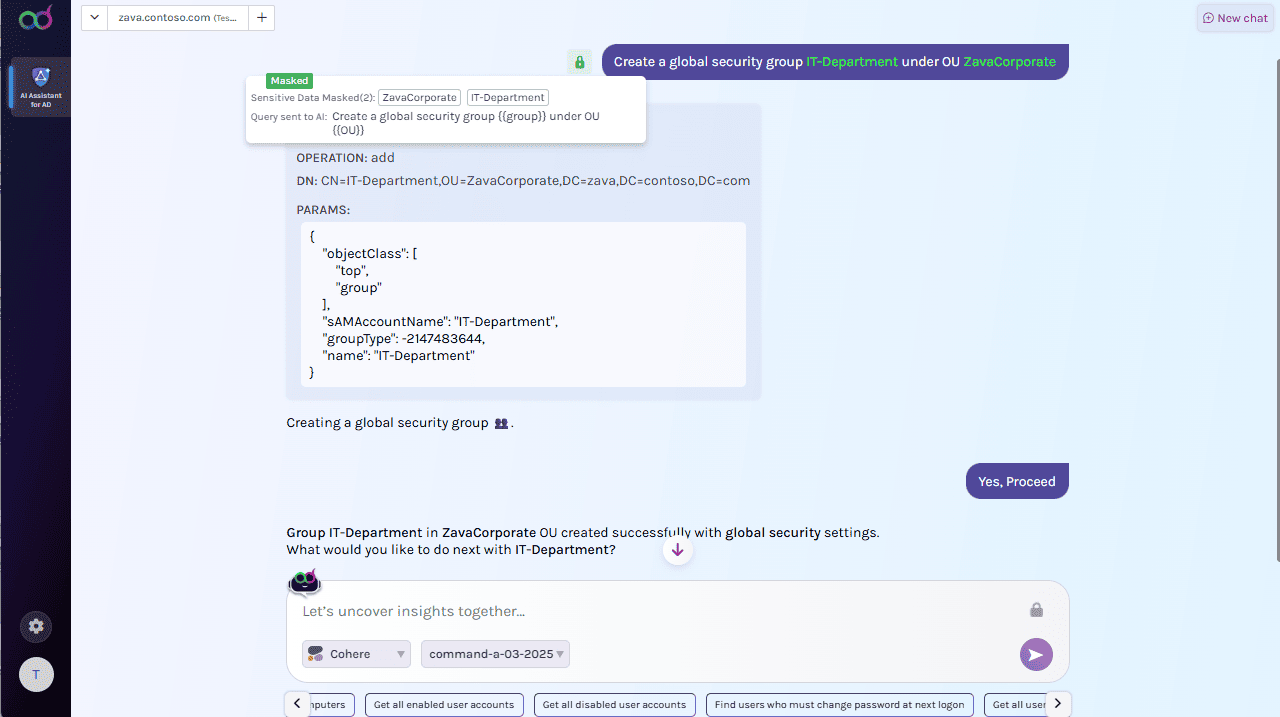The height and width of the screenshot is (717, 1280).
Task: Choose 'Get all enabled user accounts' suggestion
Action: (x=444, y=705)
